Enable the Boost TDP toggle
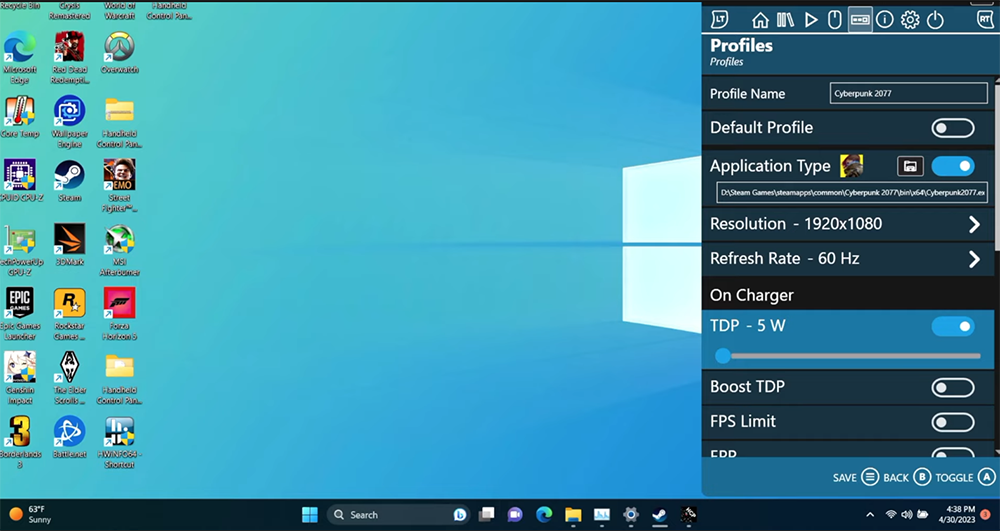The height and width of the screenshot is (531, 1000). [952, 387]
